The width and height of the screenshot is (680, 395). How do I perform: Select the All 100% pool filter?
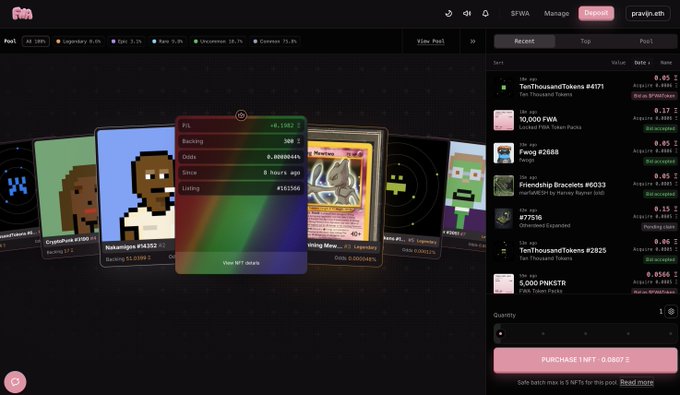pos(36,41)
